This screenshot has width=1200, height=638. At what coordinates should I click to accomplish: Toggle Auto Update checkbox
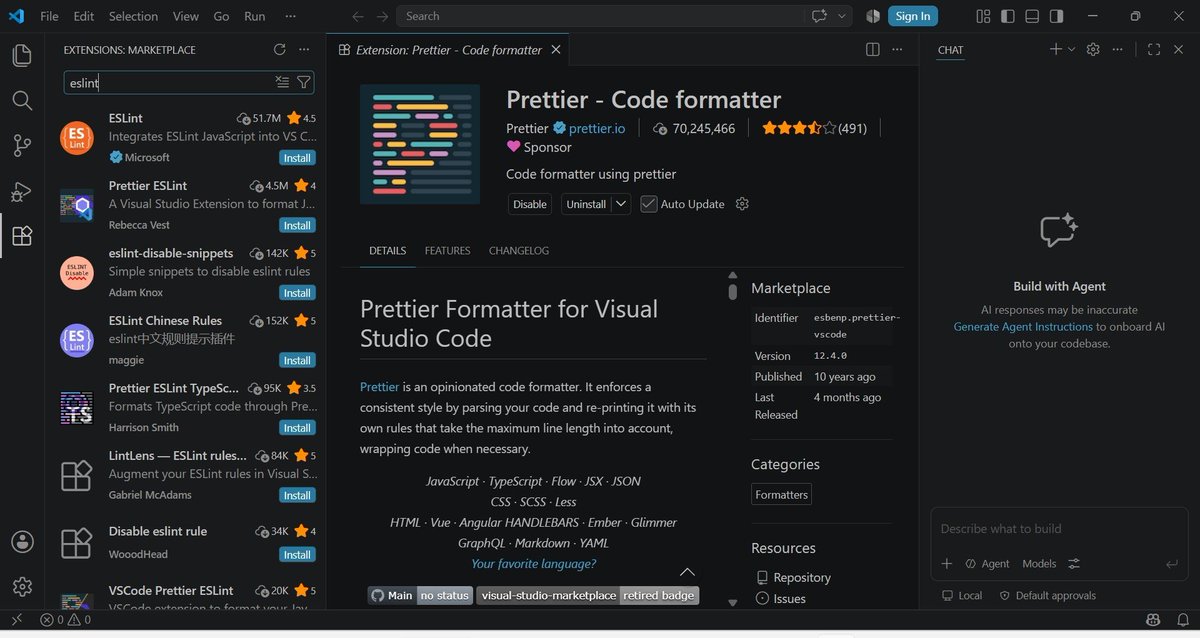pyautogui.click(x=649, y=204)
